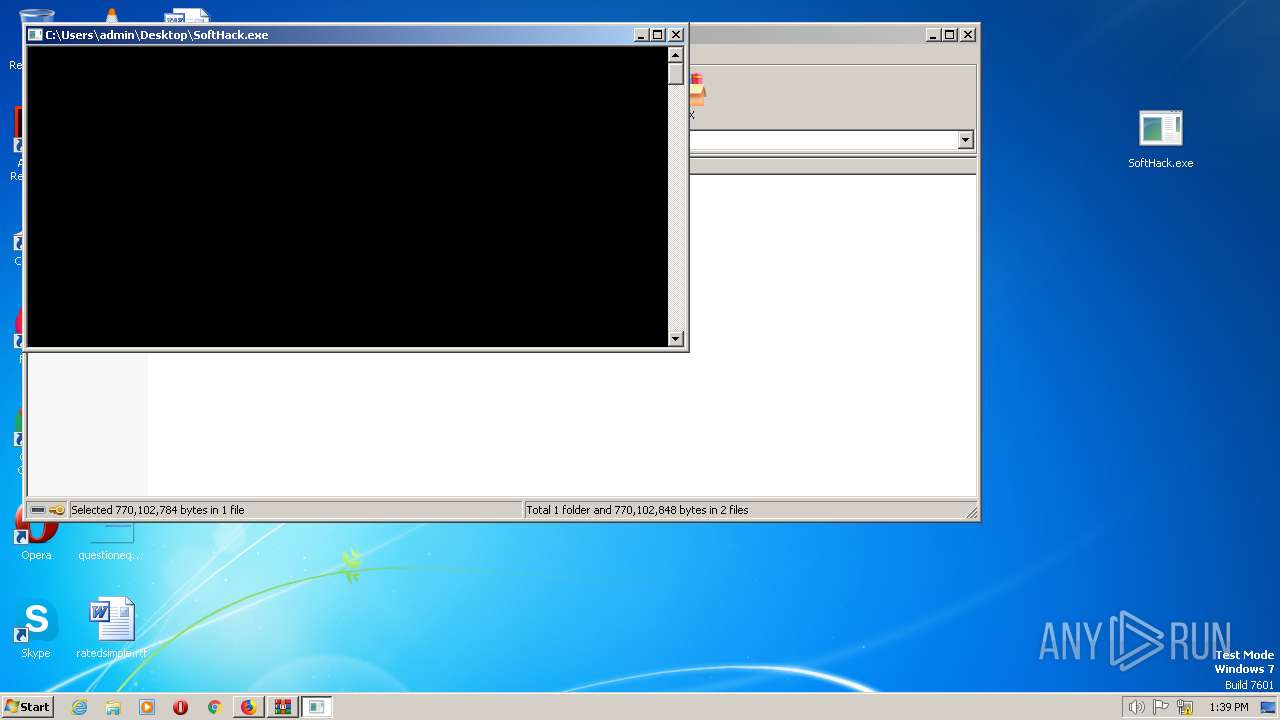
Task: Minimize the WinRAR window behind
Action: 933,35
